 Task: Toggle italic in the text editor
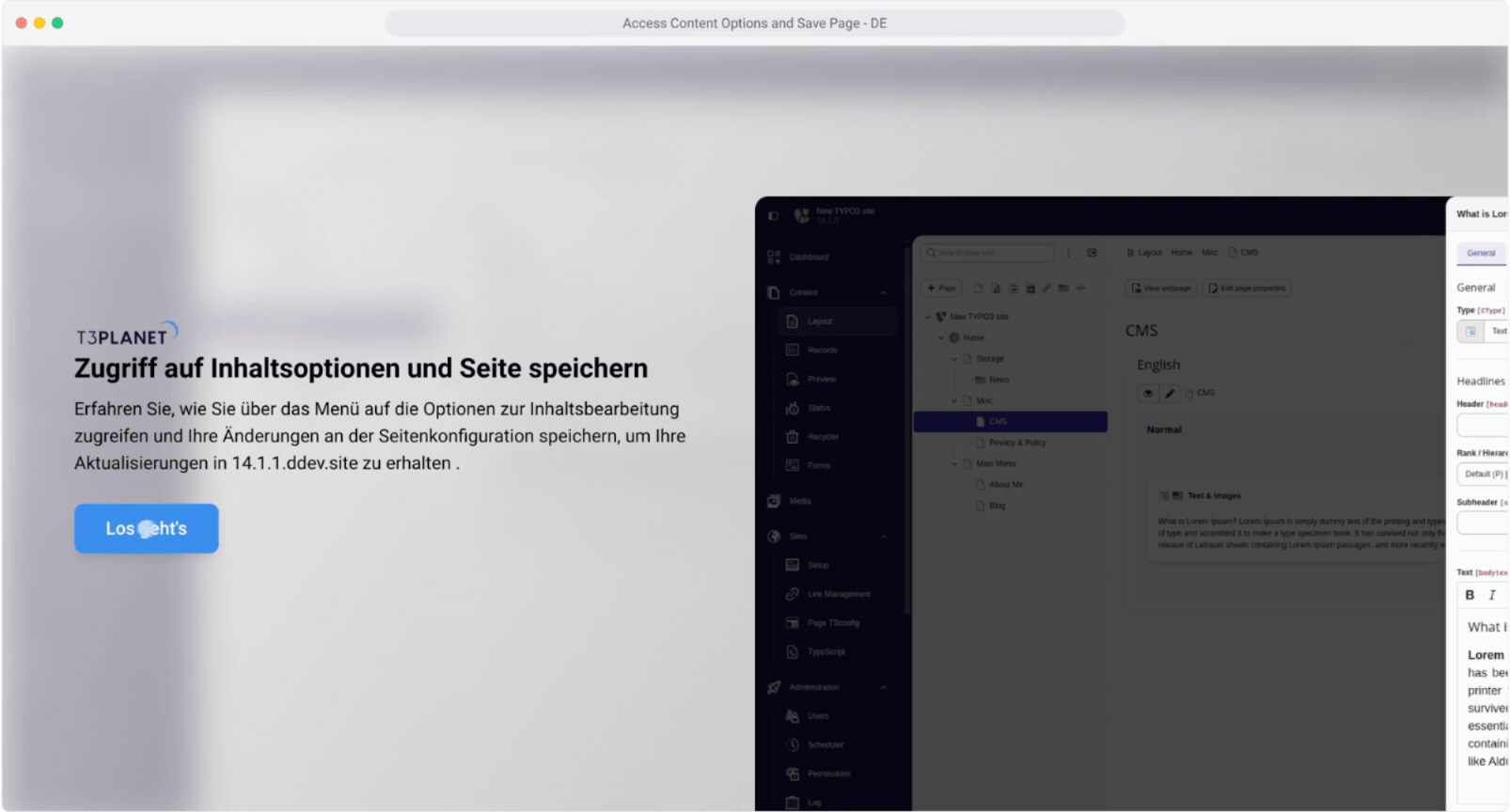point(1492,595)
